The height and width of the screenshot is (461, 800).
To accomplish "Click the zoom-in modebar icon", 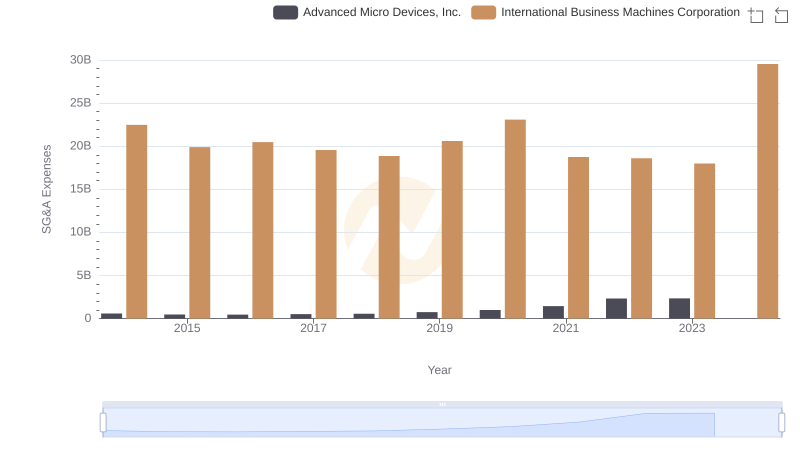I will point(756,15).
